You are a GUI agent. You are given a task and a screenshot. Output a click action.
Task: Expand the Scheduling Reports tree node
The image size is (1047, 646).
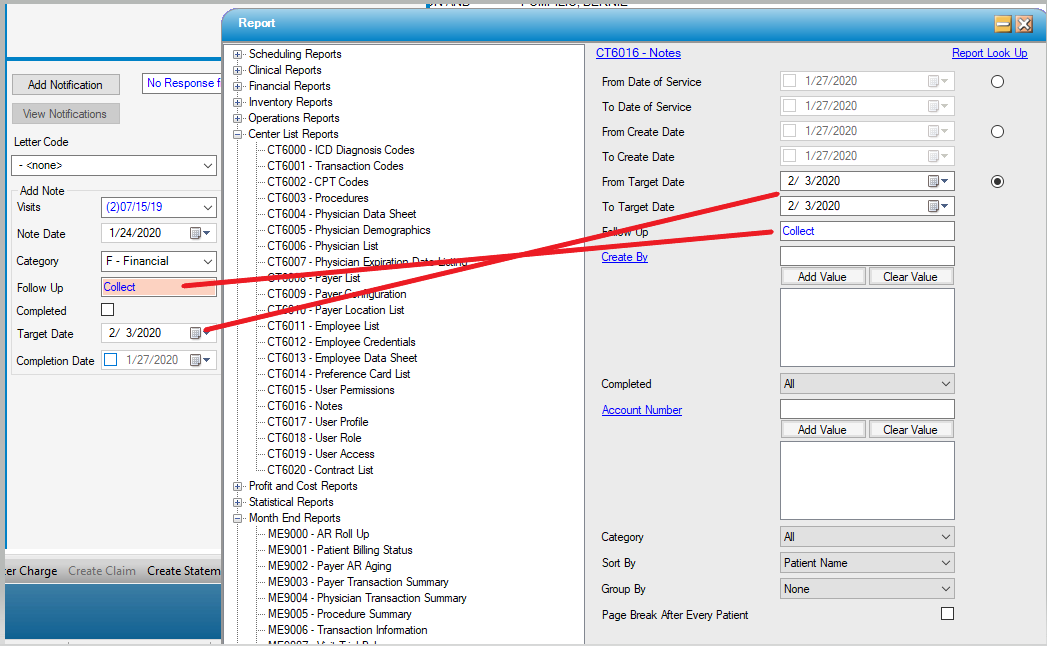point(238,54)
